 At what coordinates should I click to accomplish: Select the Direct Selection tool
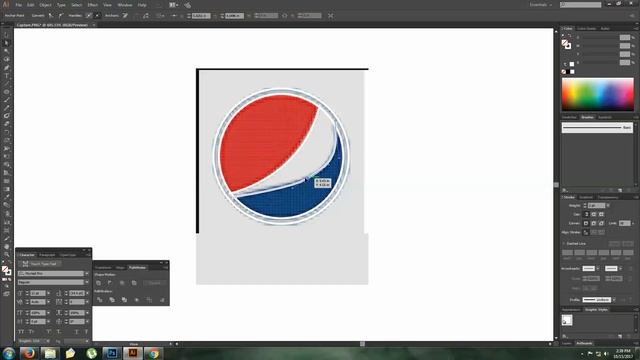pyautogui.click(x=6, y=43)
